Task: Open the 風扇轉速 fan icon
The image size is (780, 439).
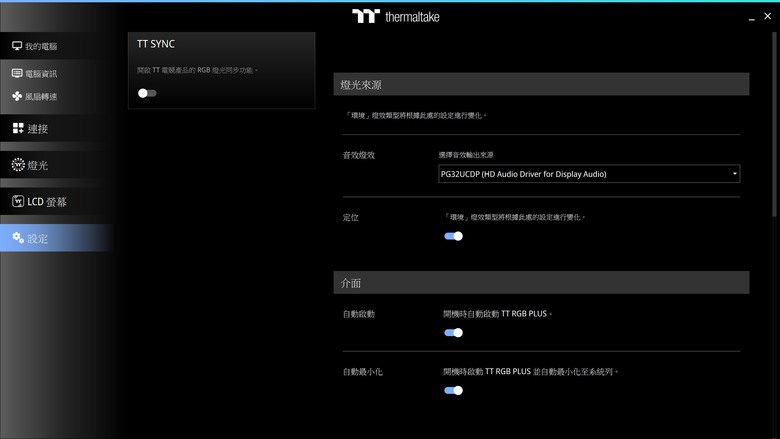Action: (x=17, y=96)
